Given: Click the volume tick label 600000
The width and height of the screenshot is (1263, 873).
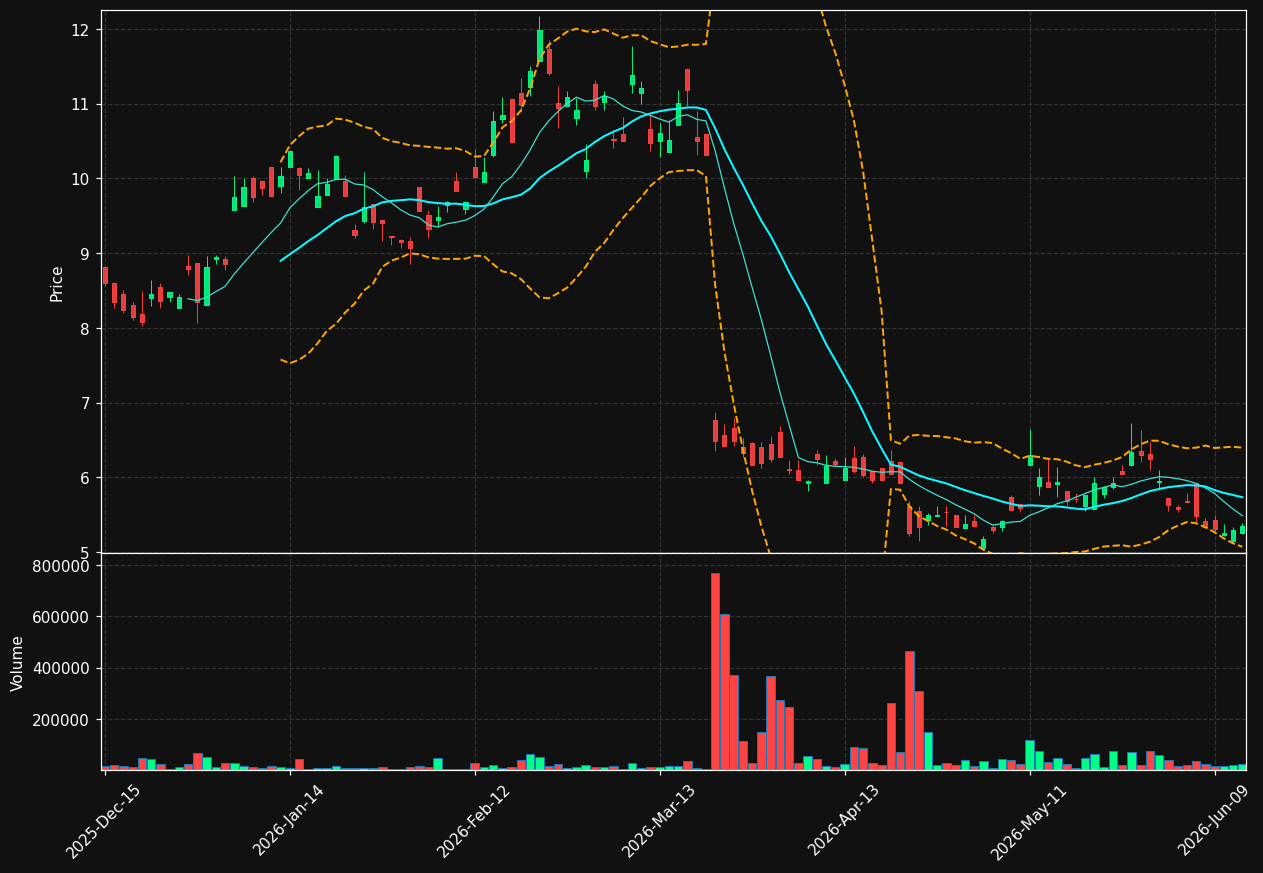Looking at the screenshot, I should tap(61, 617).
